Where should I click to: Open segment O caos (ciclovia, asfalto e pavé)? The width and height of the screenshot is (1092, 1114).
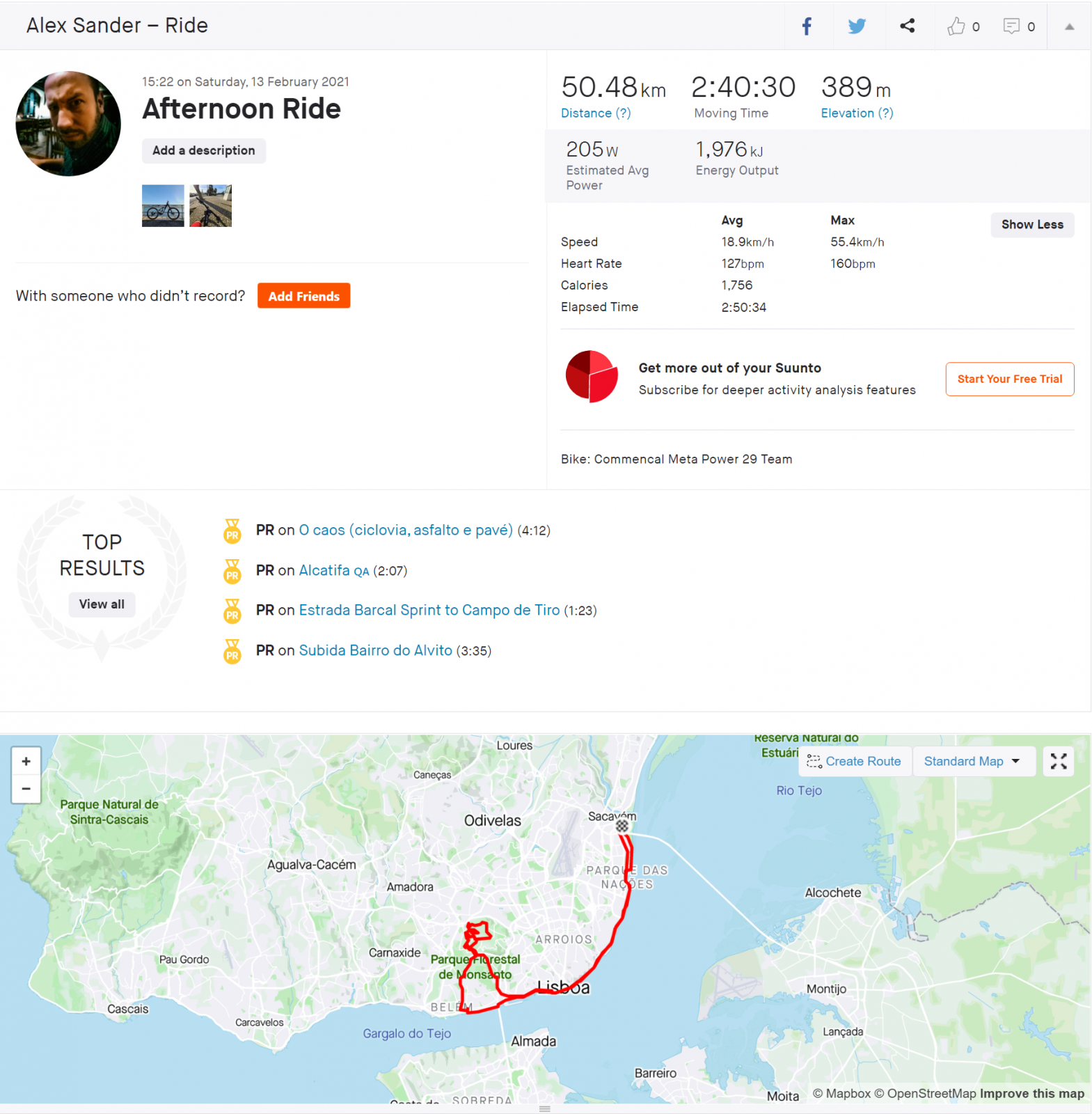pyautogui.click(x=406, y=530)
